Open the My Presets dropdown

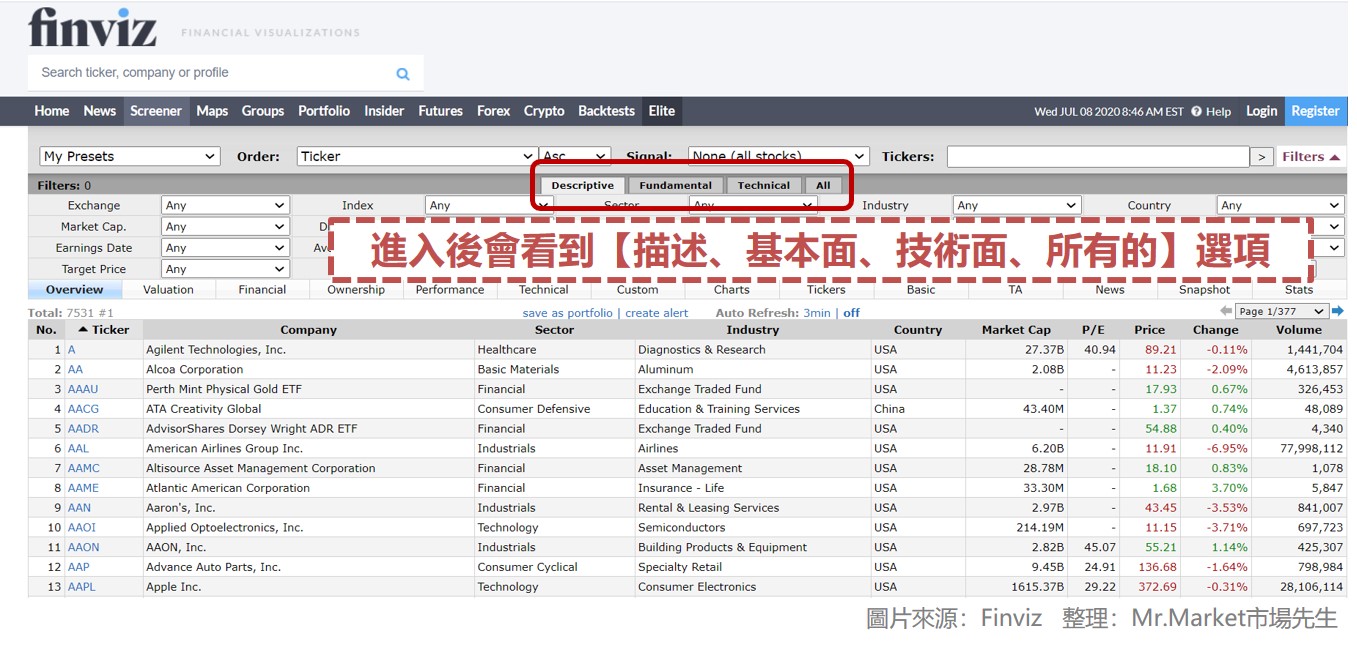click(x=130, y=156)
